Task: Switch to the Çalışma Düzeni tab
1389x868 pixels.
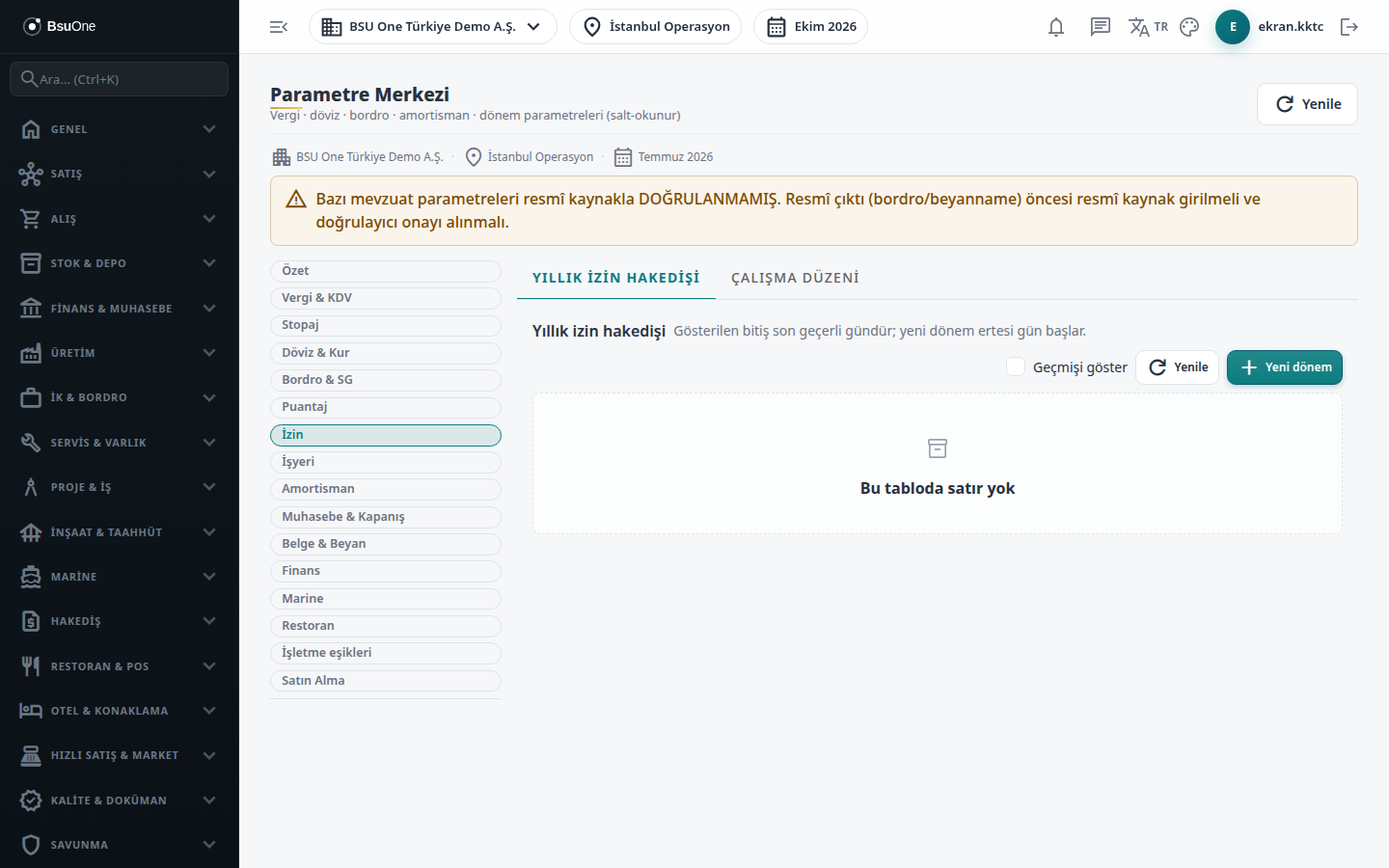Action: point(795,278)
